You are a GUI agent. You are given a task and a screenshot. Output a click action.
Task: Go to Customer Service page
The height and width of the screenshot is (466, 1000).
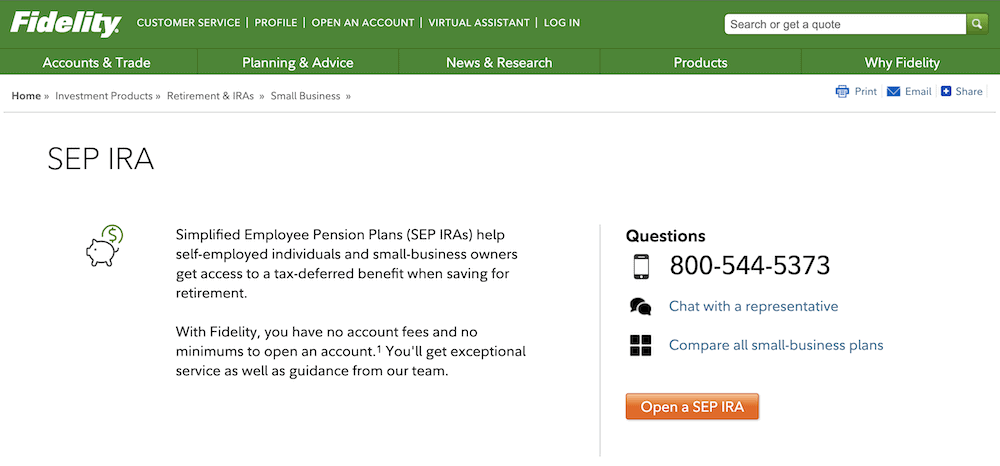pos(188,23)
